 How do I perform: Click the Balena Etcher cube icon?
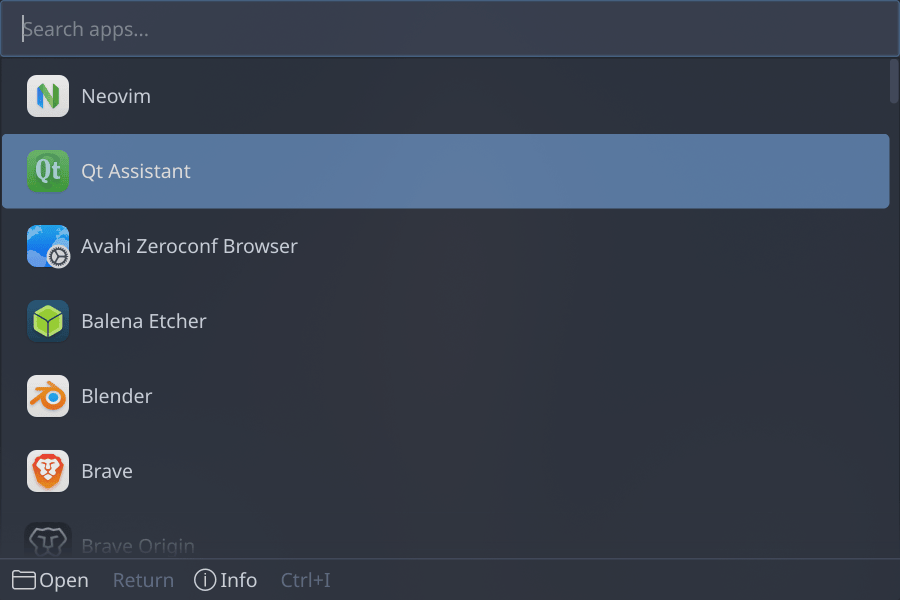[48, 321]
